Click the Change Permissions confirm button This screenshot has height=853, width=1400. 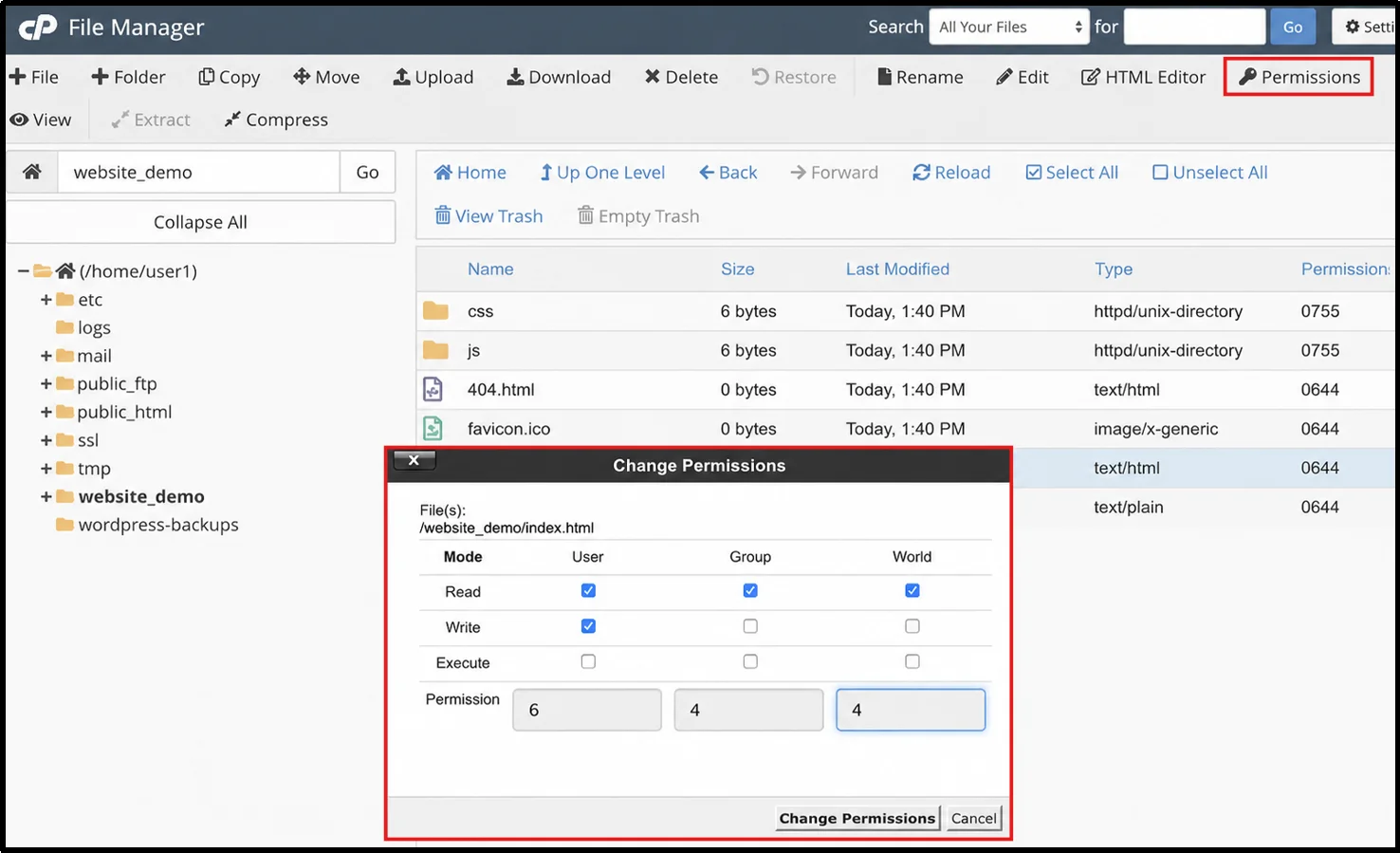click(857, 818)
